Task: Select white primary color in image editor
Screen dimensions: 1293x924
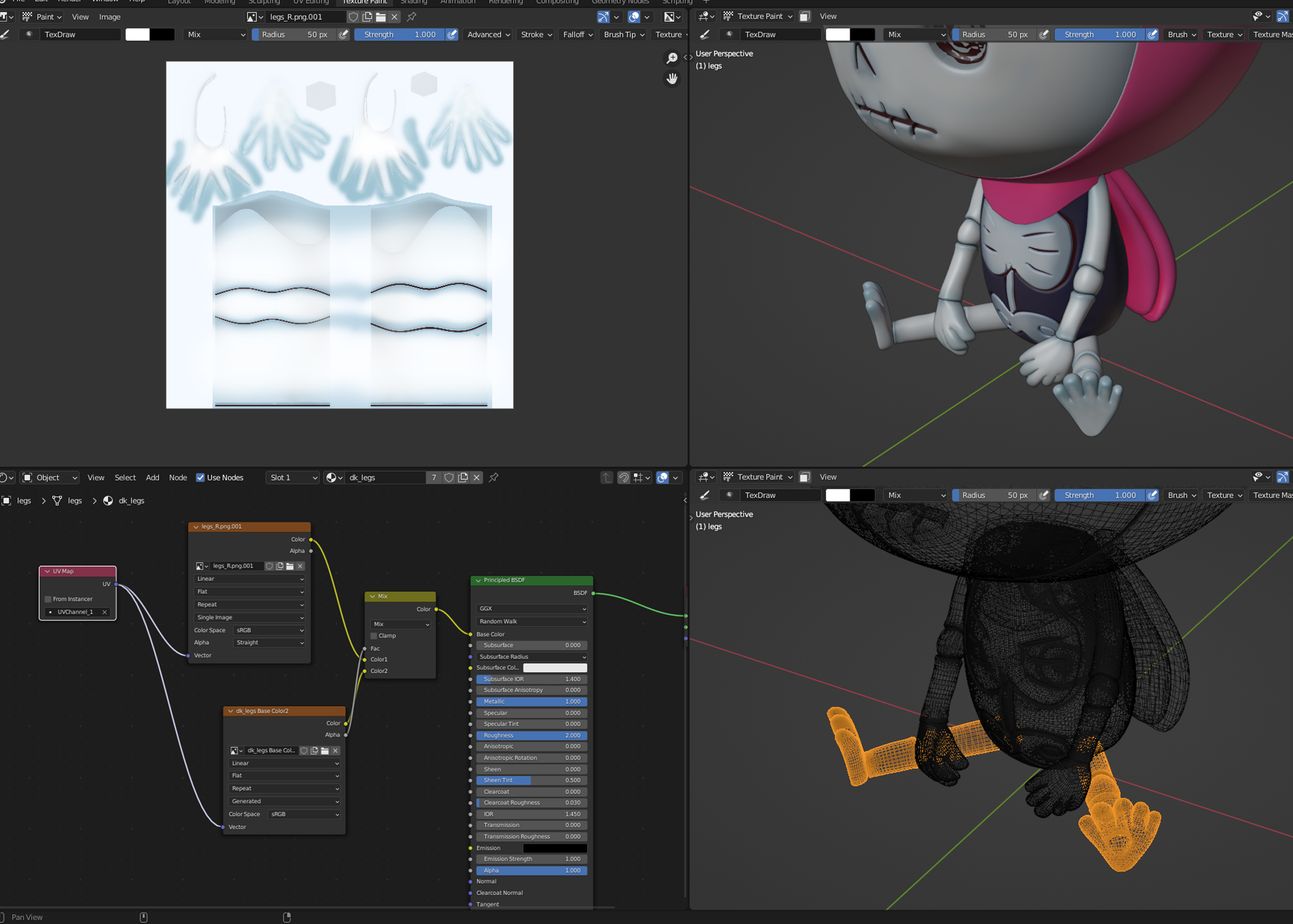Action: 138,34
